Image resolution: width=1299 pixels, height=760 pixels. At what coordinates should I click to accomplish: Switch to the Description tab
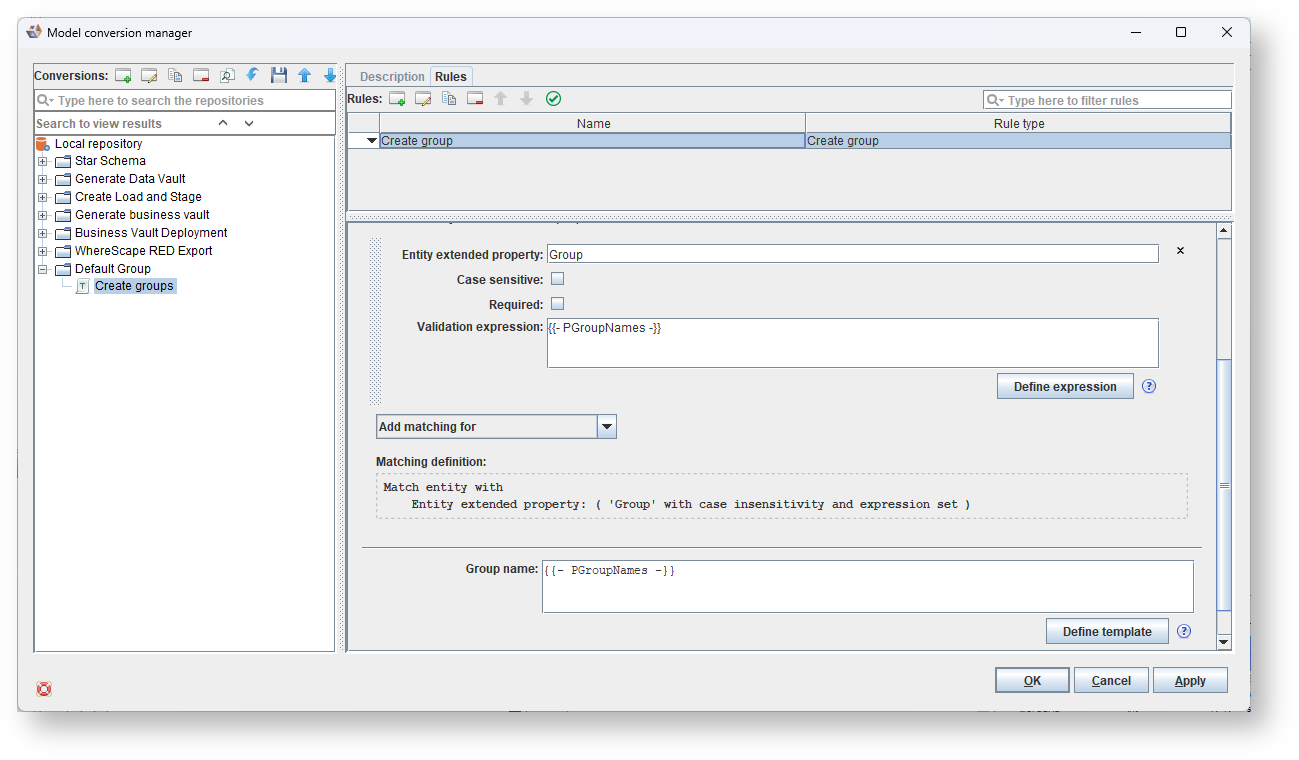[392, 77]
